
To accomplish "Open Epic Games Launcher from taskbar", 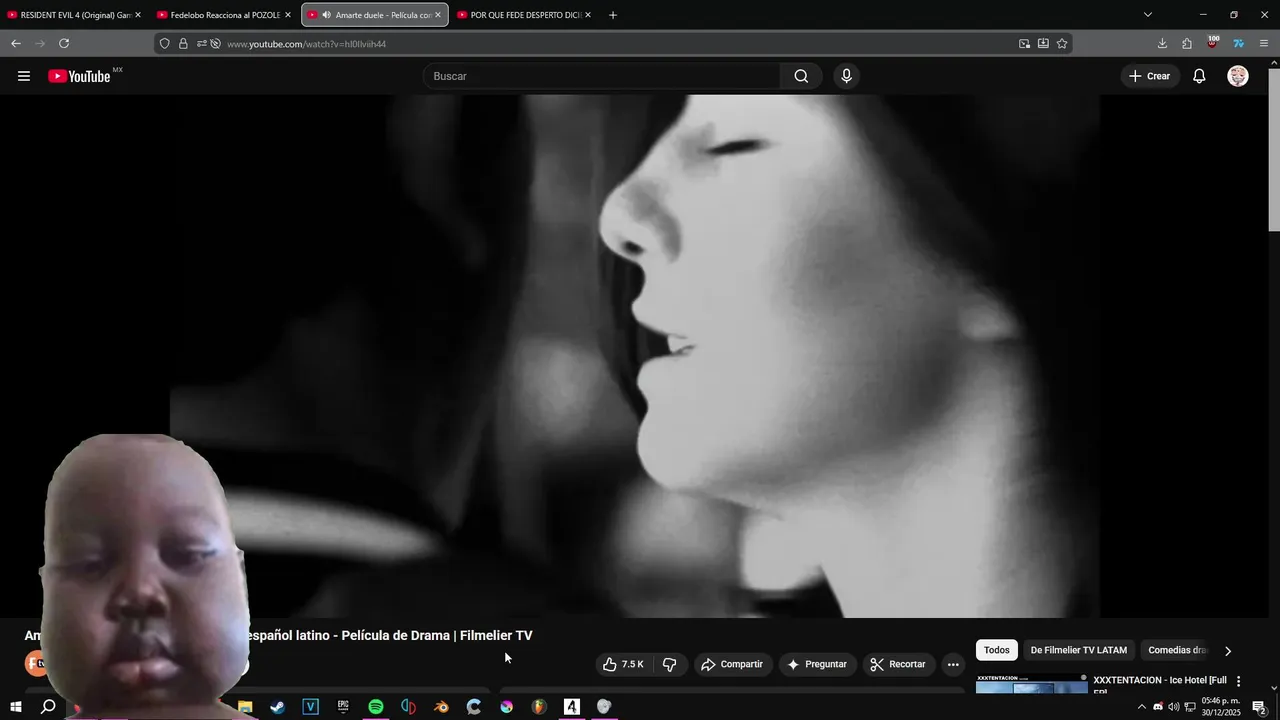I will pos(343,707).
